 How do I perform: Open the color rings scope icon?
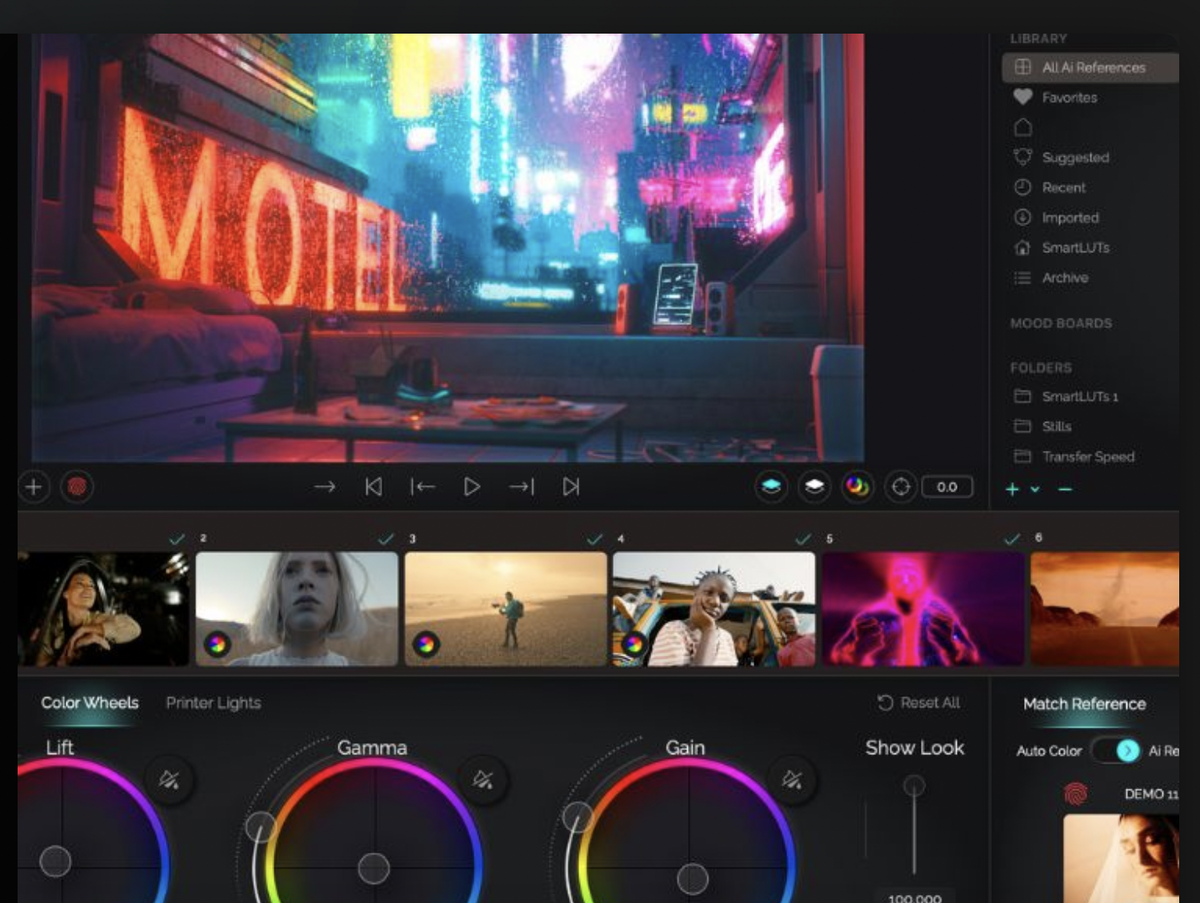click(x=857, y=487)
